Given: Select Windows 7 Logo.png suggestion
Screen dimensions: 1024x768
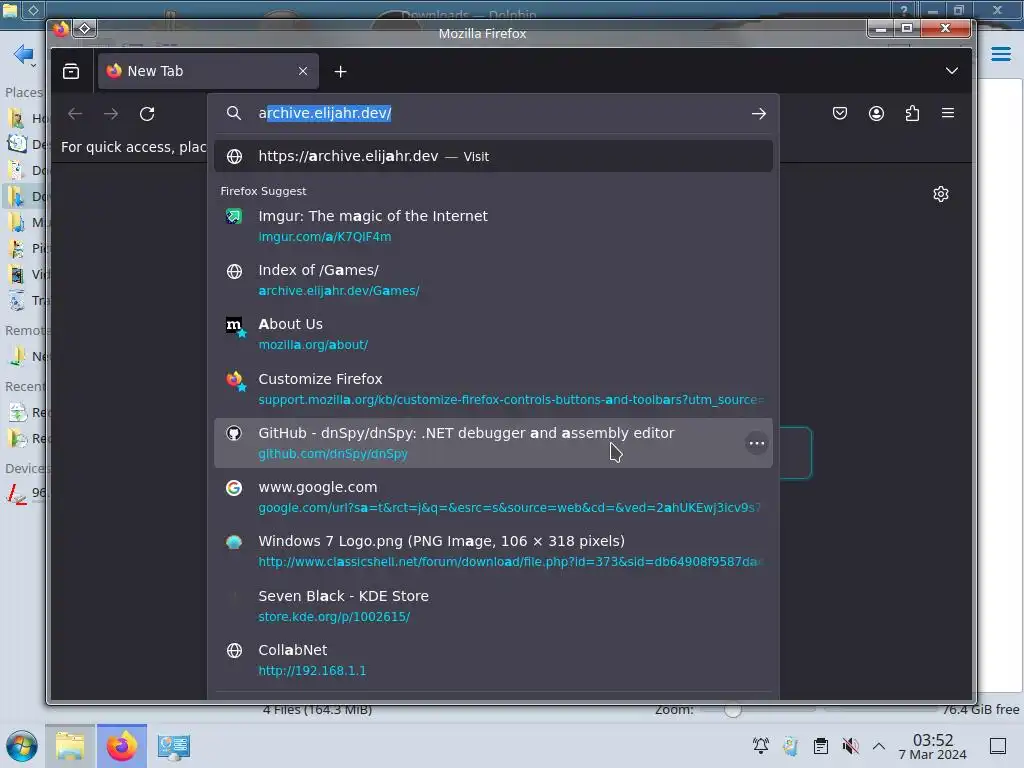Looking at the screenshot, I should click(493, 551).
